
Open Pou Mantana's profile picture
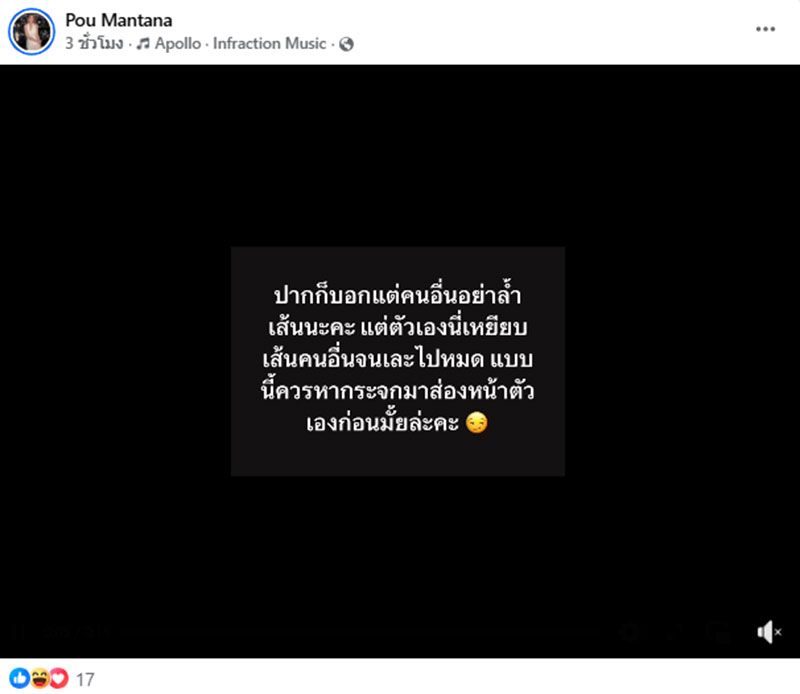click(32, 32)
